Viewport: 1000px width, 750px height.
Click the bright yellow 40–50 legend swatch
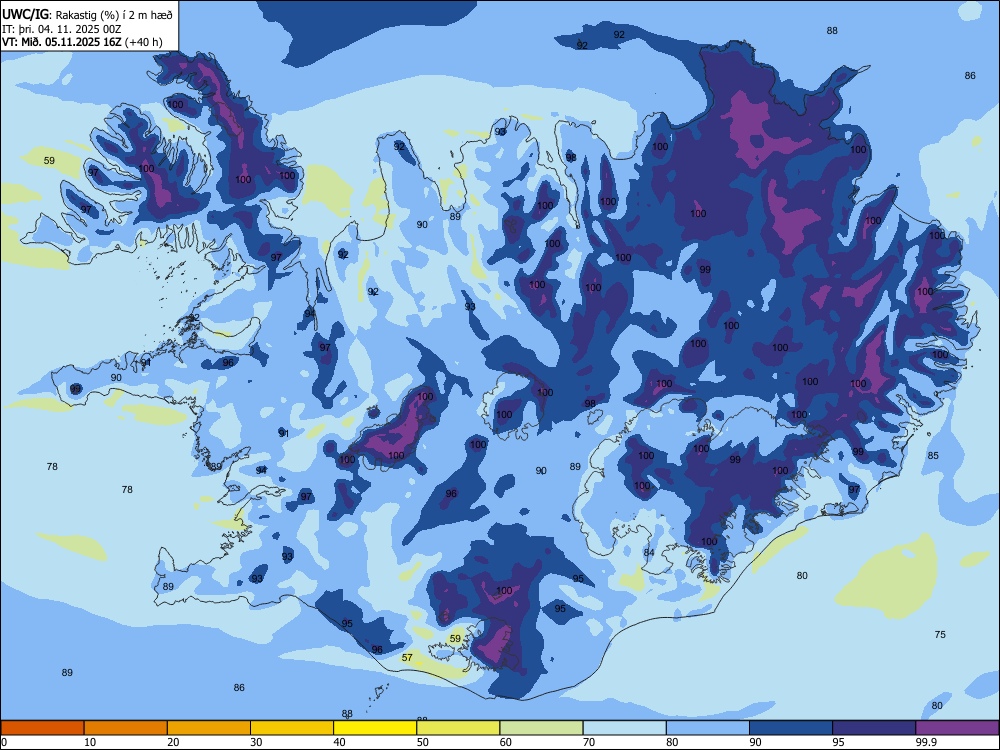[x=375, y=728]
